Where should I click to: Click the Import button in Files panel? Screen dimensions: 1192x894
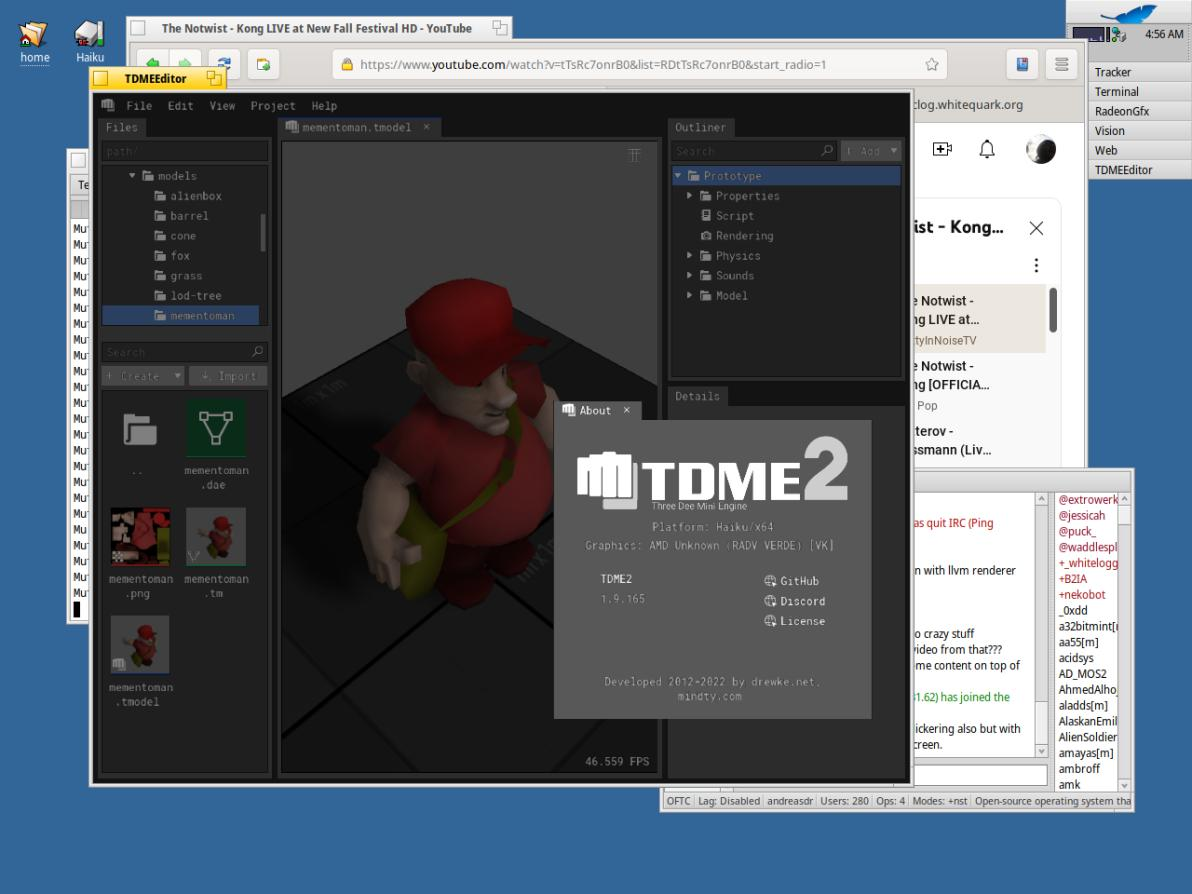tap(228, 376)
